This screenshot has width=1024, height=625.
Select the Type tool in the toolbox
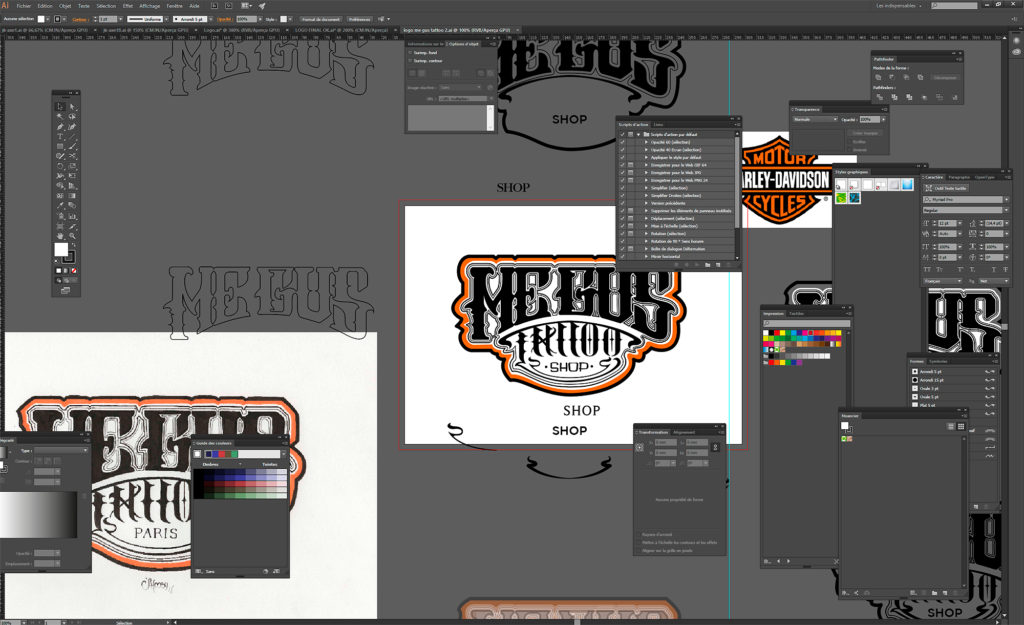pyautogui.click(x=60, y=137)
